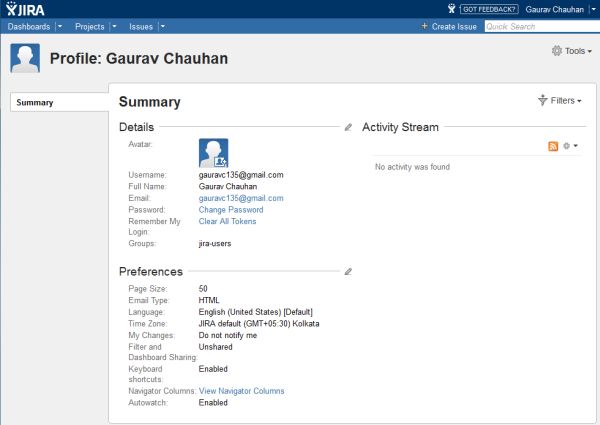Edit Preferences with the pencil icon

pyautogui.click(x=348, y=272)
